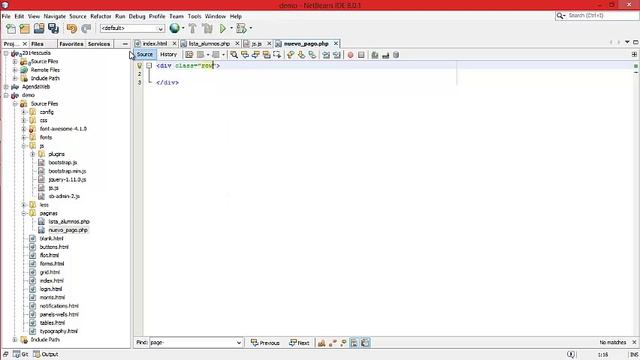Toggle code fold on line 1
This screenshot has width=640, height=360.
(149, 65)
